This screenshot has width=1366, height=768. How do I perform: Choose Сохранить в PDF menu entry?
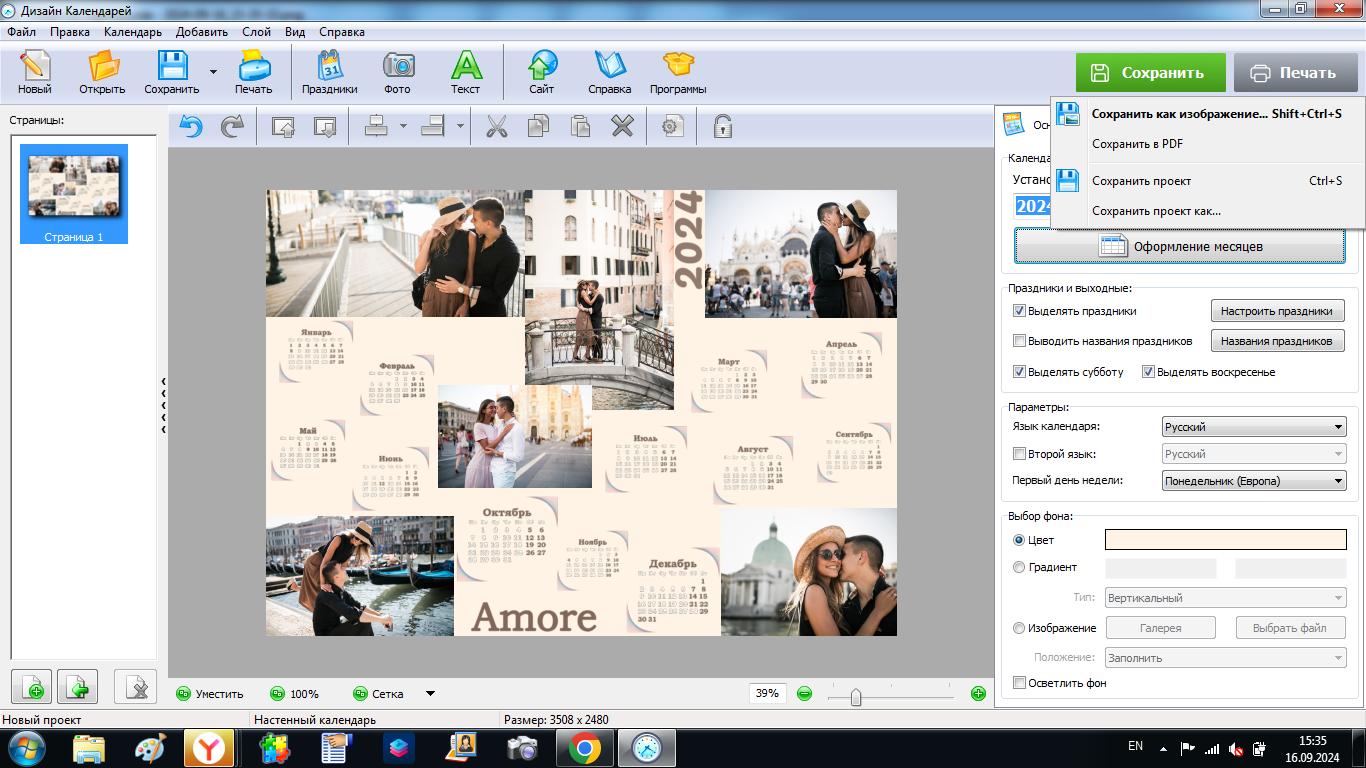[x=1137, y=144]
